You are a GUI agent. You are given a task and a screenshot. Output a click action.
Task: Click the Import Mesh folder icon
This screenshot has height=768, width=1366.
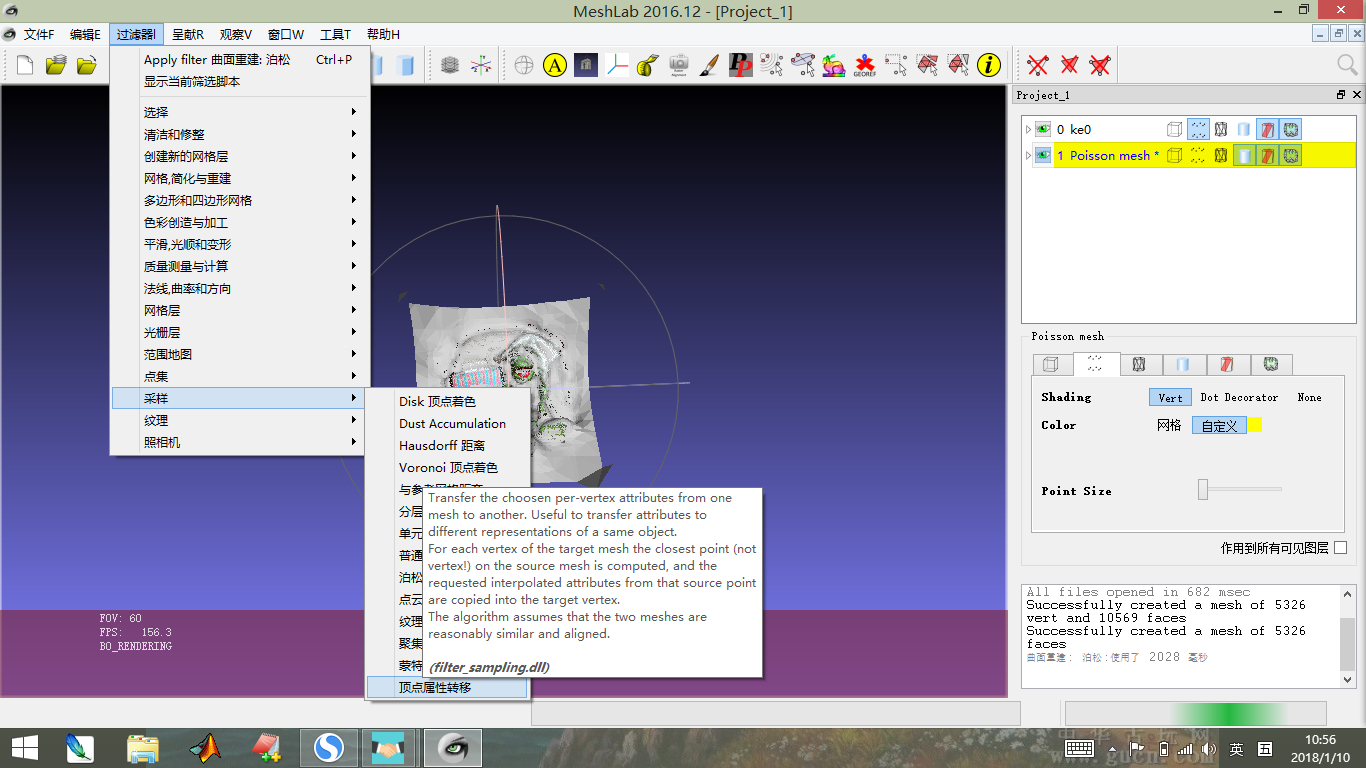[87, 65]
